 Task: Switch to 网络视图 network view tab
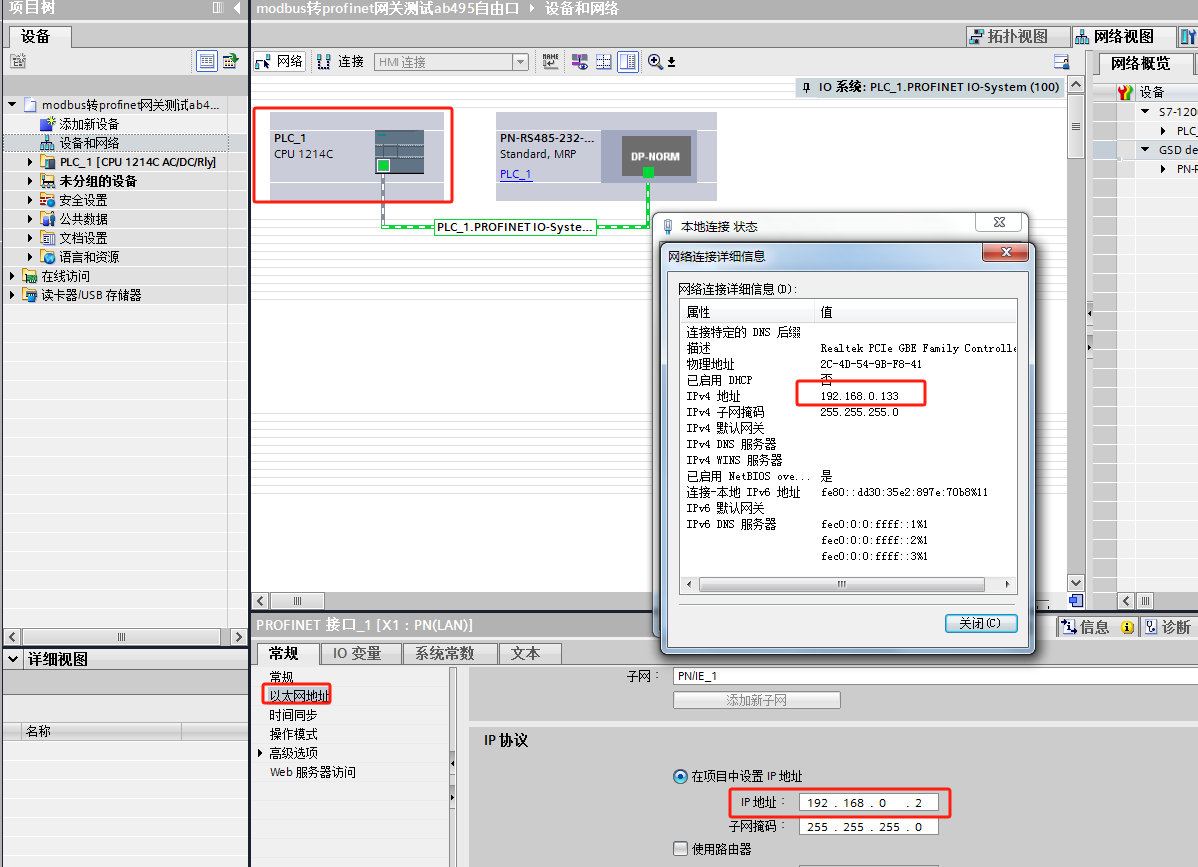(1123, 36)
